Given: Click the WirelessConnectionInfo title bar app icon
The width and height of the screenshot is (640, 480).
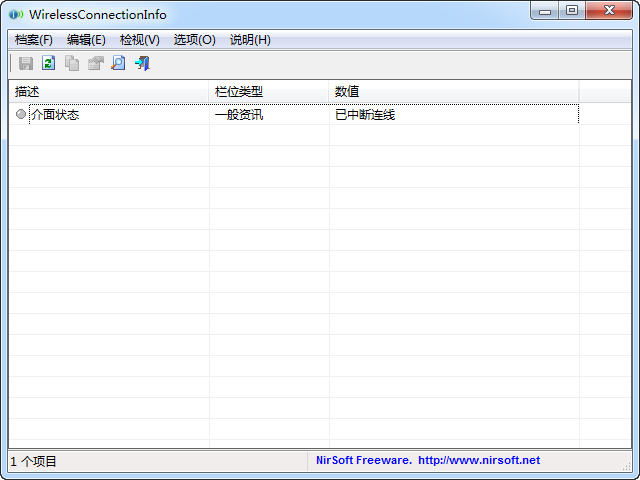Looking at the screenshot, I should tap(16, 15).
